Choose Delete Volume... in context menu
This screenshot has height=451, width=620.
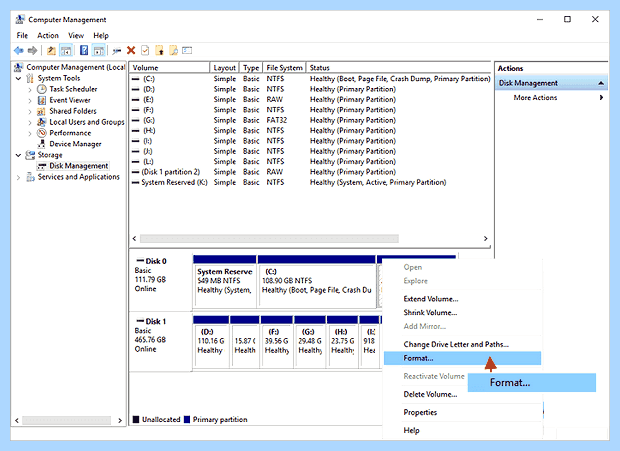click(462, 394)
